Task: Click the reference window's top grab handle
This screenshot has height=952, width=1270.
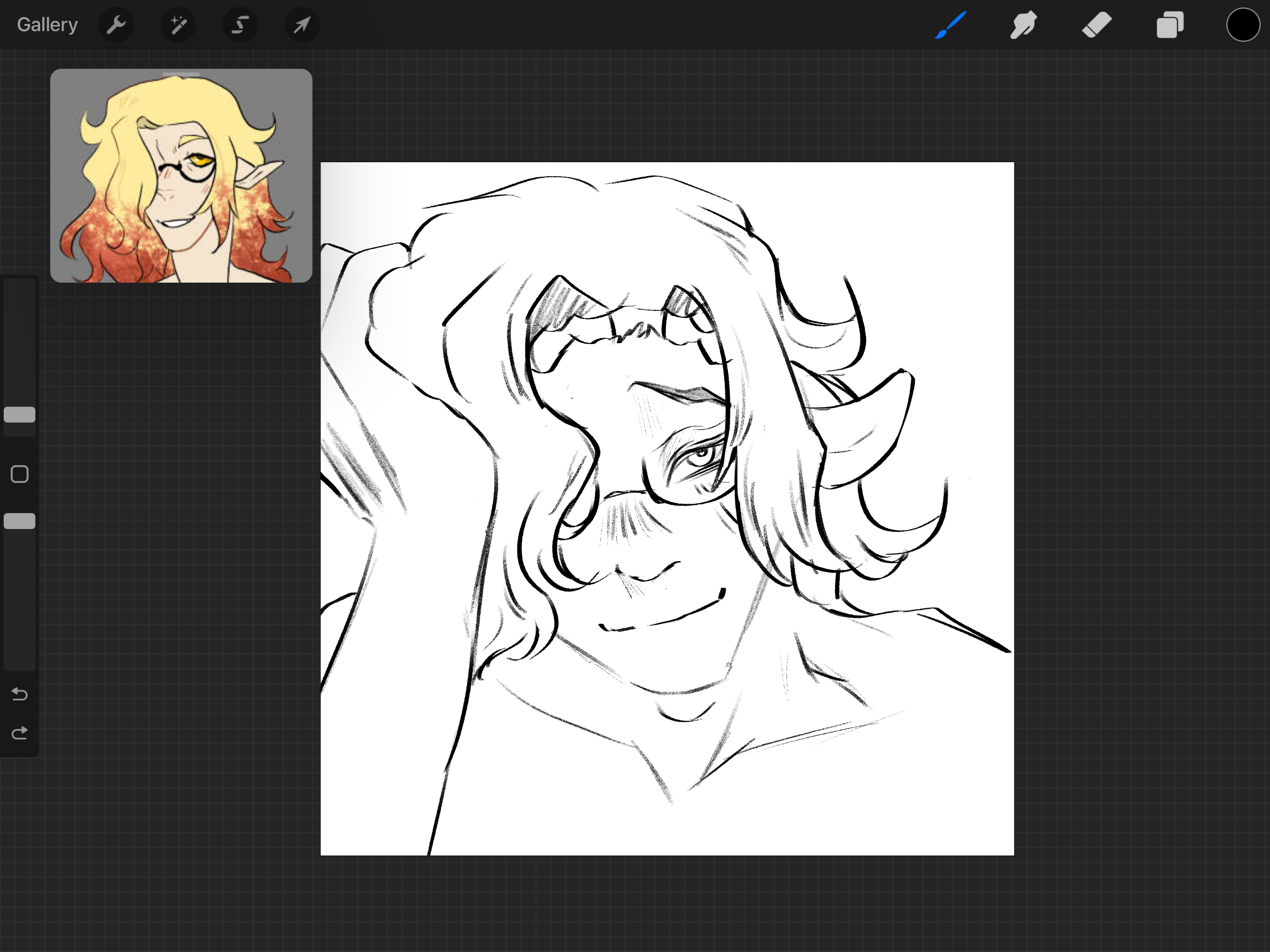Action: tap(181, 74)
